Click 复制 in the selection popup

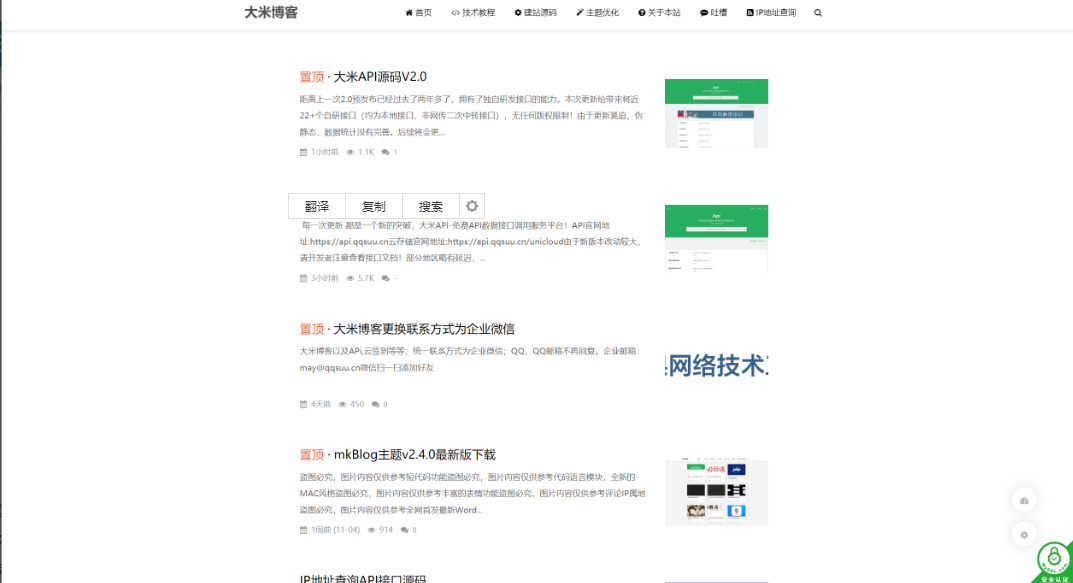(373, 206)
